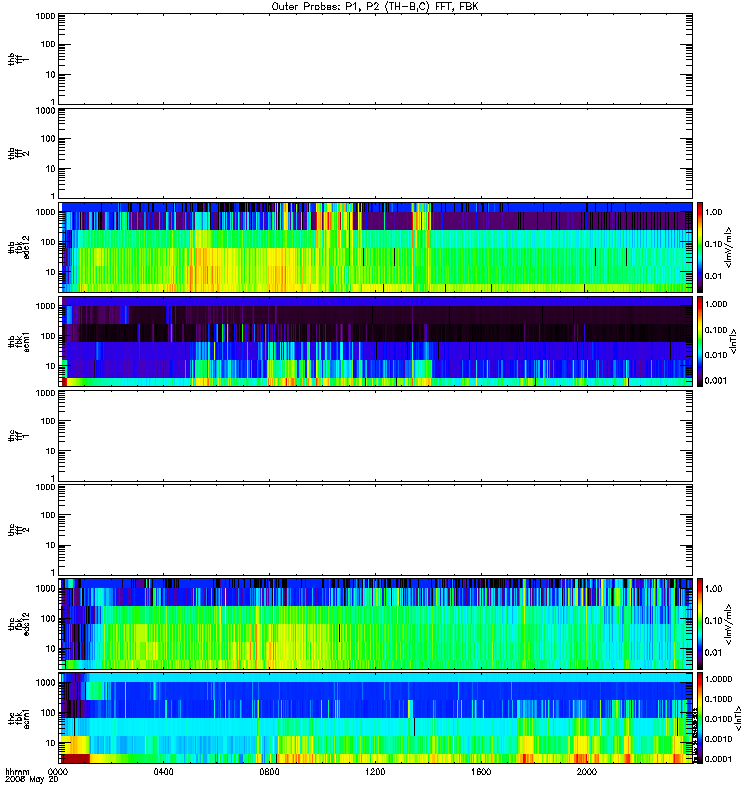Click the 'hhmm' axis unit label
750x800 pixels.
[17, 772]
